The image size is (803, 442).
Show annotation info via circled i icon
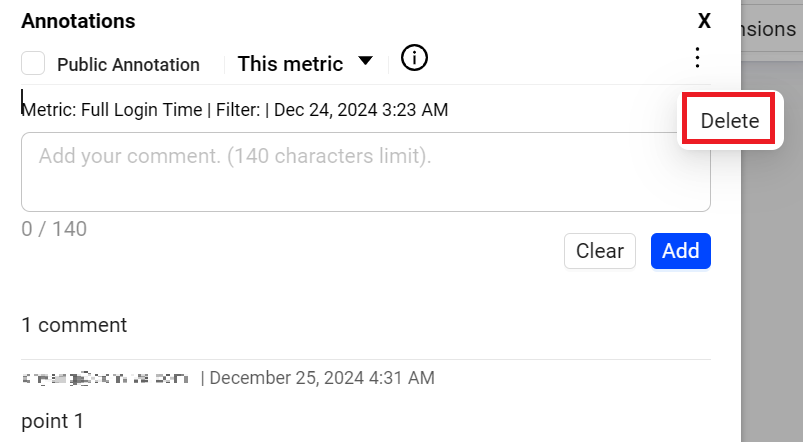point(414,59)
